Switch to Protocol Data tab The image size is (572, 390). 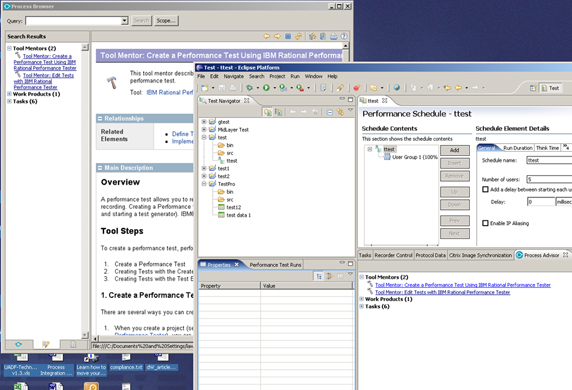tap(430, 255)
